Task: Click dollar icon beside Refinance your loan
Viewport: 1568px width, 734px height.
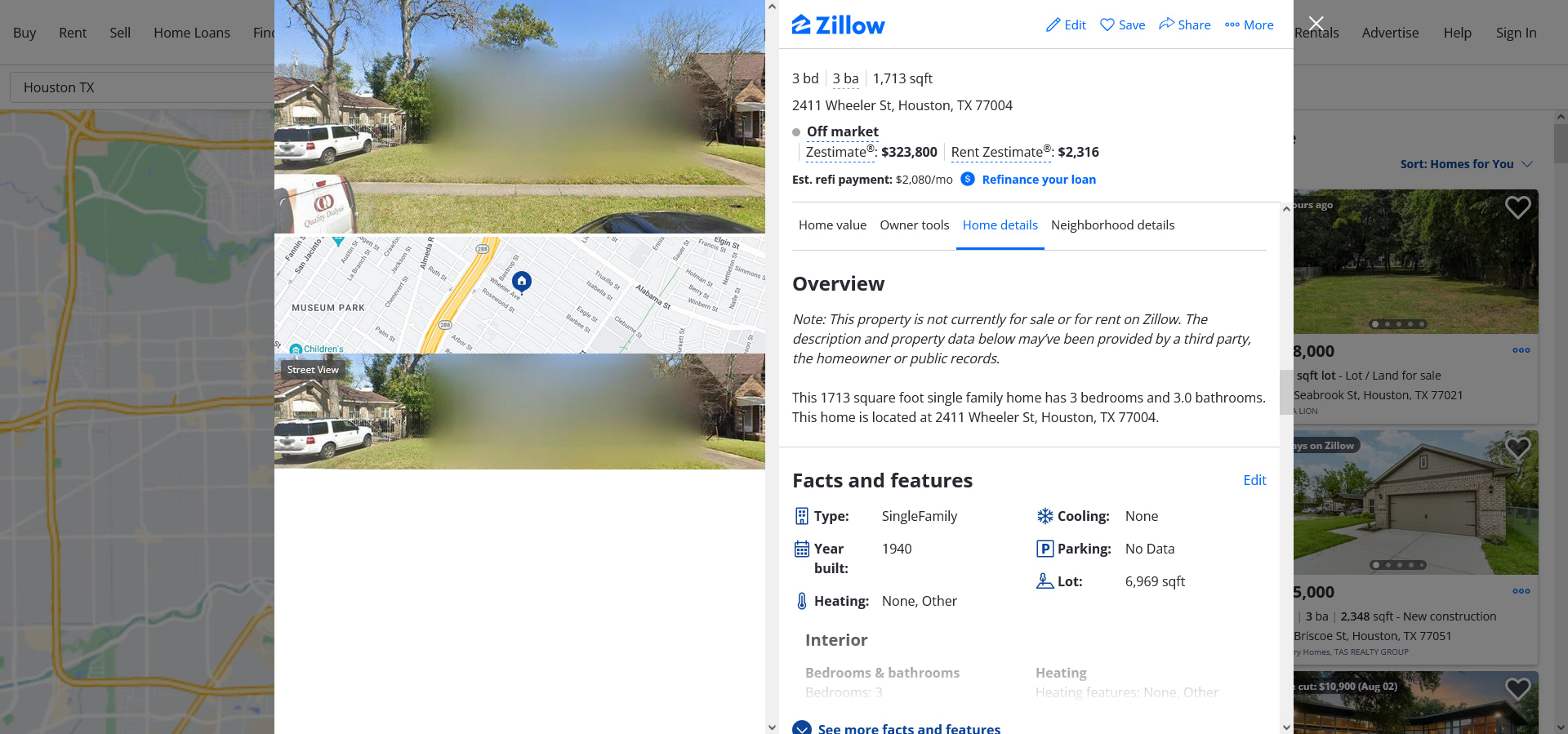Action: click(x=968, y=180)
